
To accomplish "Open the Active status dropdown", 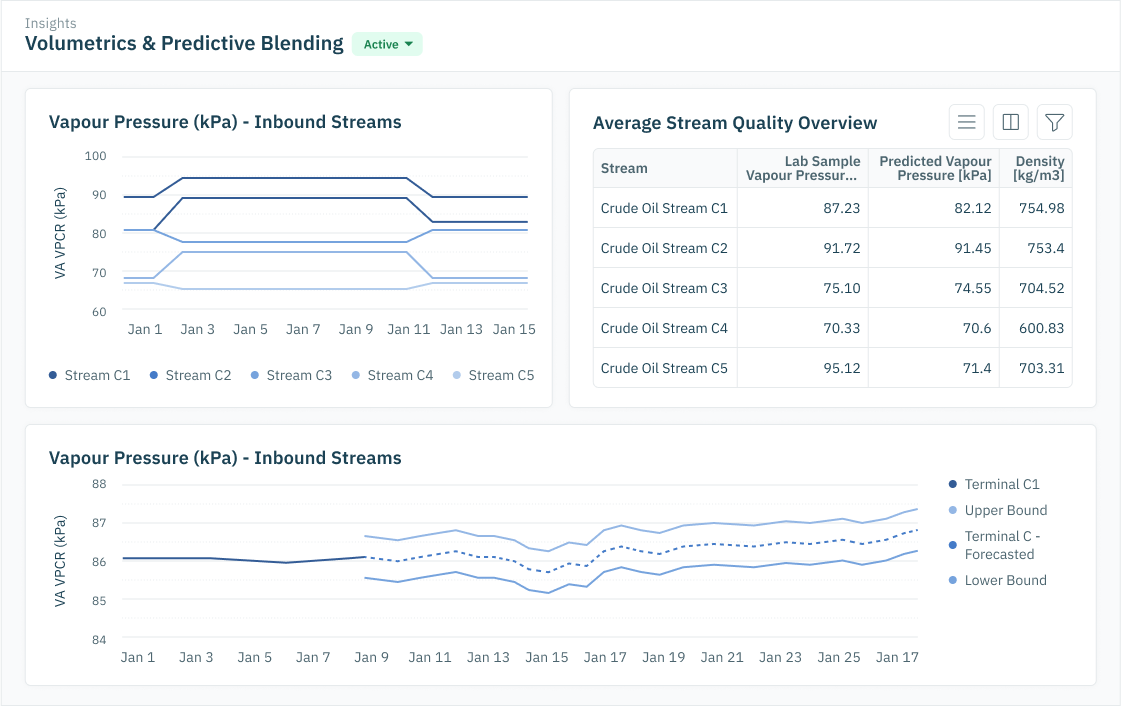I will (387, 44).
